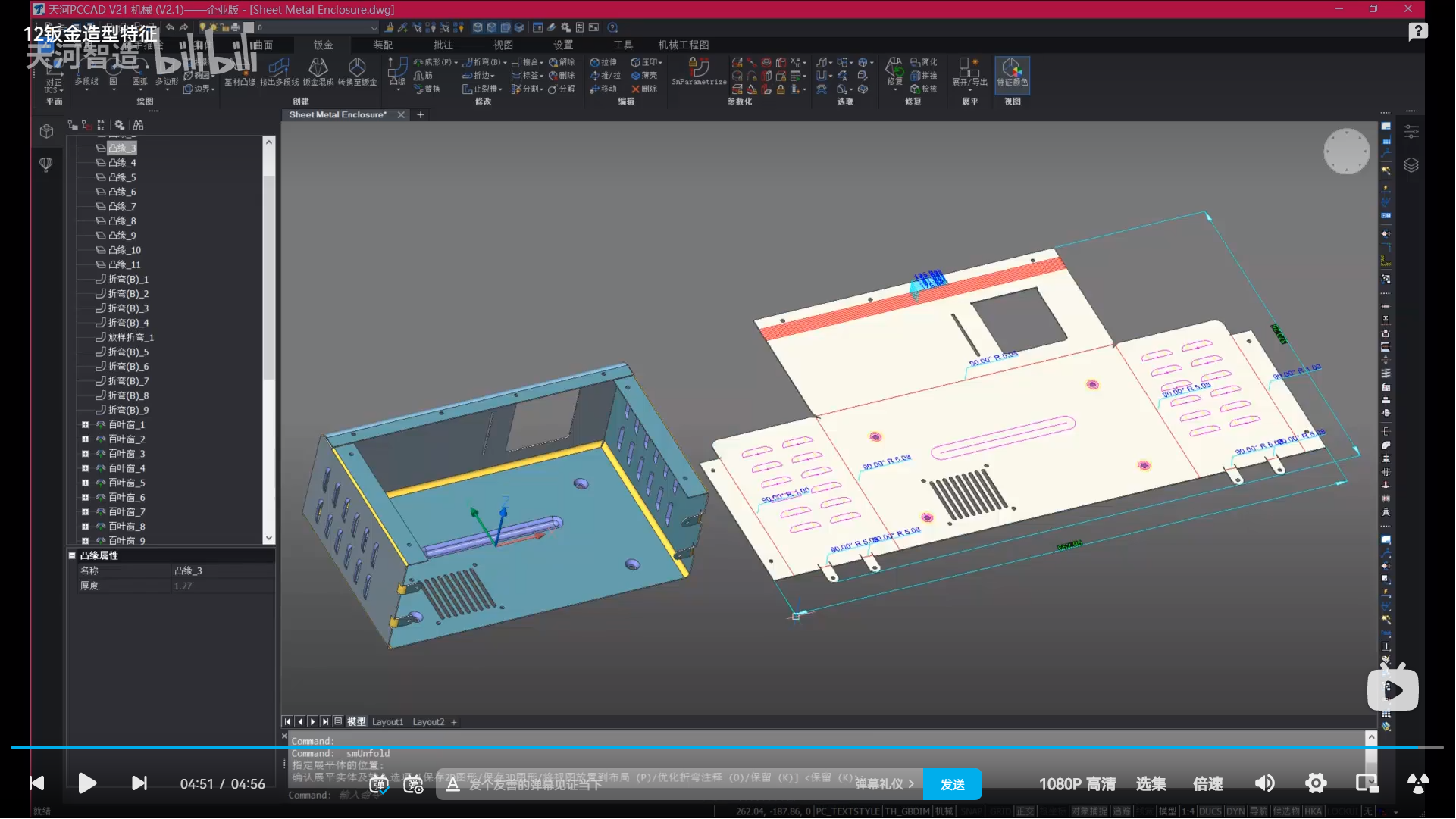The image size is (1456, 819).
Task: Select 放样折弯_1 in feature tree
Action: pos(130,338)
